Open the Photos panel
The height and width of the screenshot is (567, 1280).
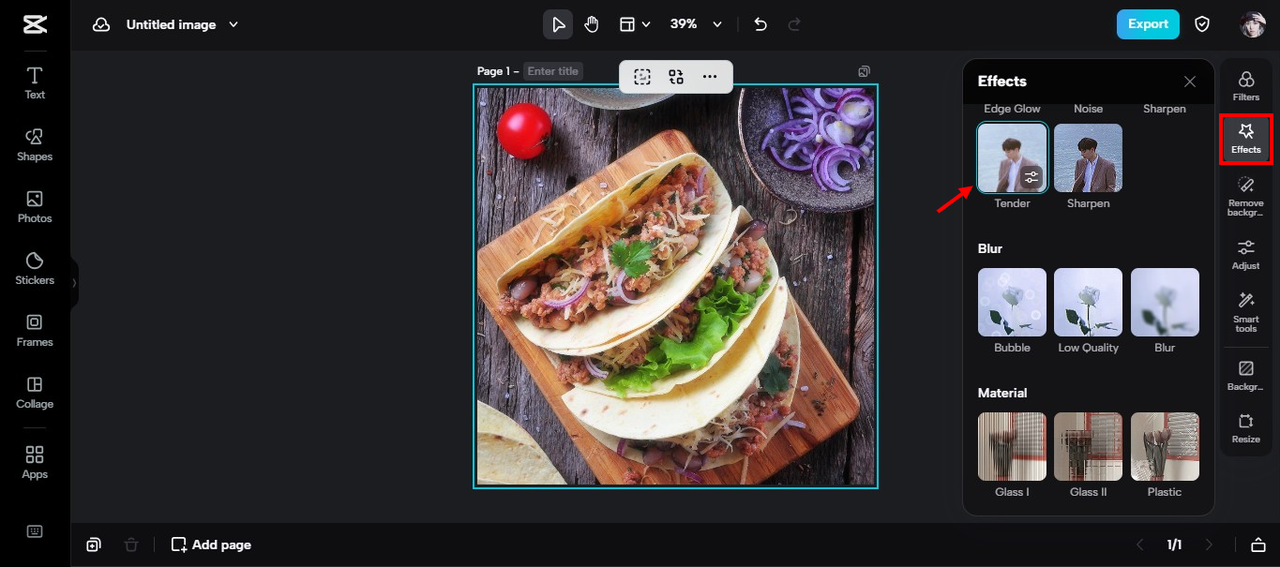(x=35, y=207)
